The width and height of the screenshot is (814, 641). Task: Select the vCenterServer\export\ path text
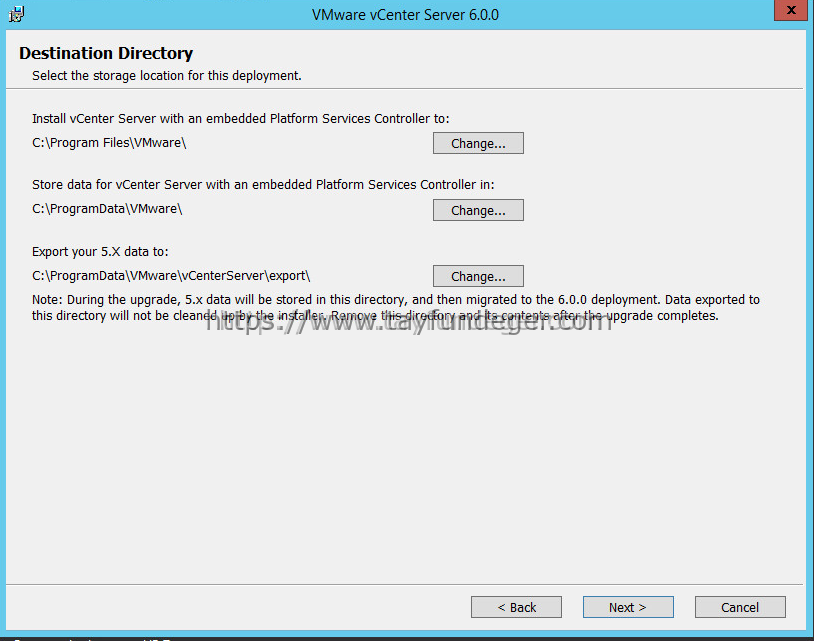pos(171,276)
